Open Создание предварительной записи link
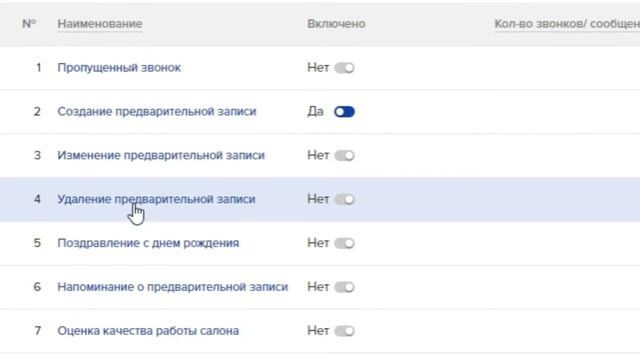The width and height of the screenshot is (640, 360). point(157,111)
